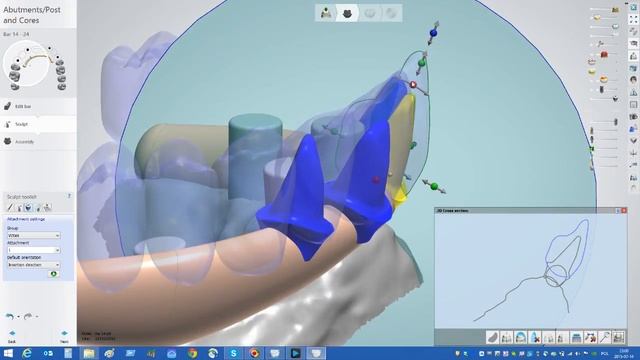
Task: Expand the Undo history arrow
Action: click(x=18, y=317)
